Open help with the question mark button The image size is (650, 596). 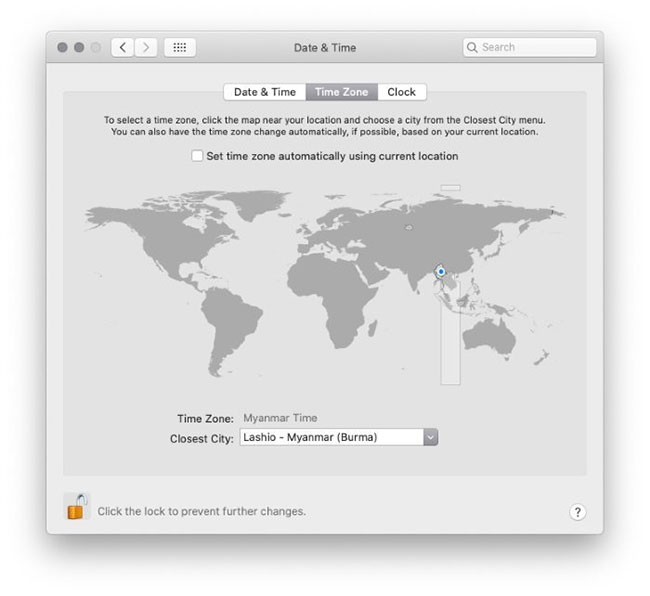point(577,512)
